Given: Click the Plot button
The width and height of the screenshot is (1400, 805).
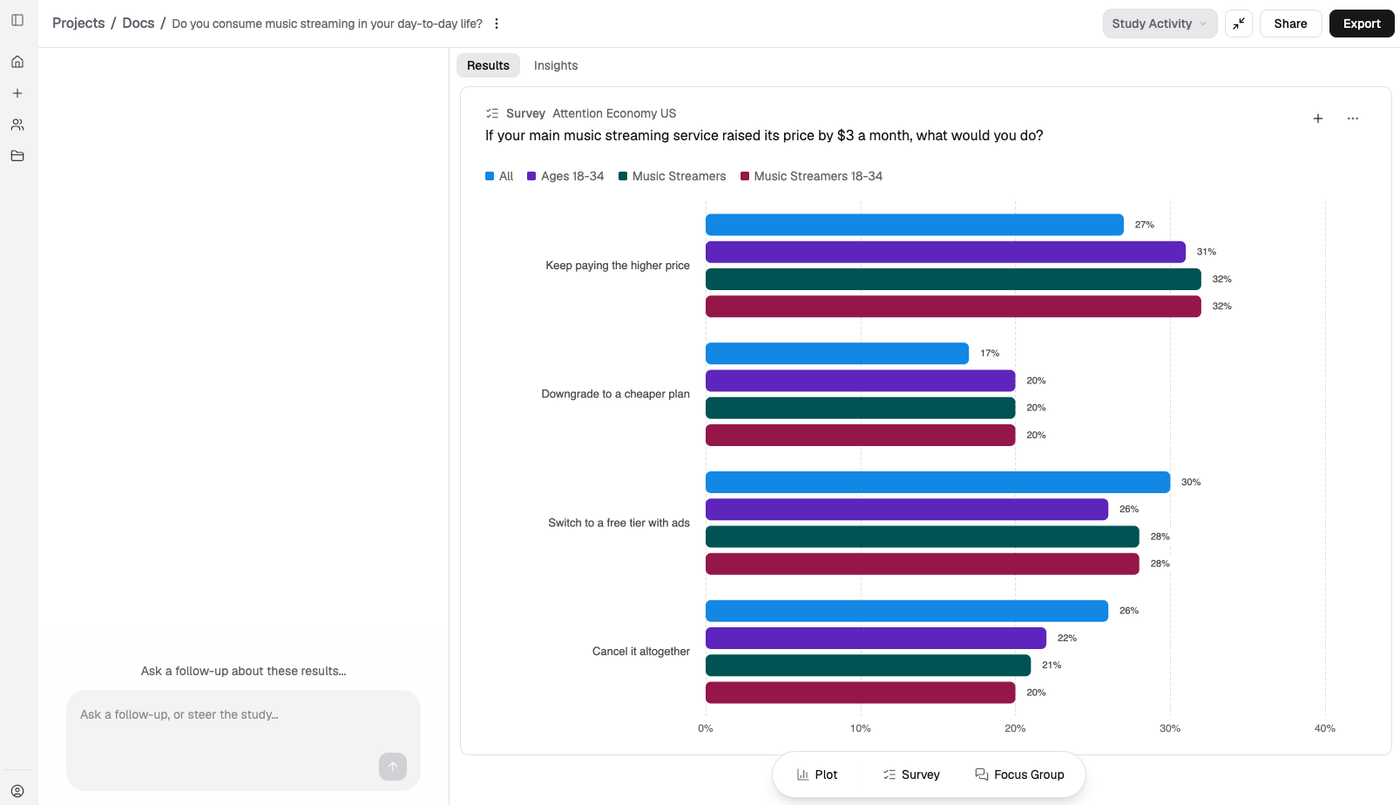Looking at the screenshot, I should tap(817, 775).
